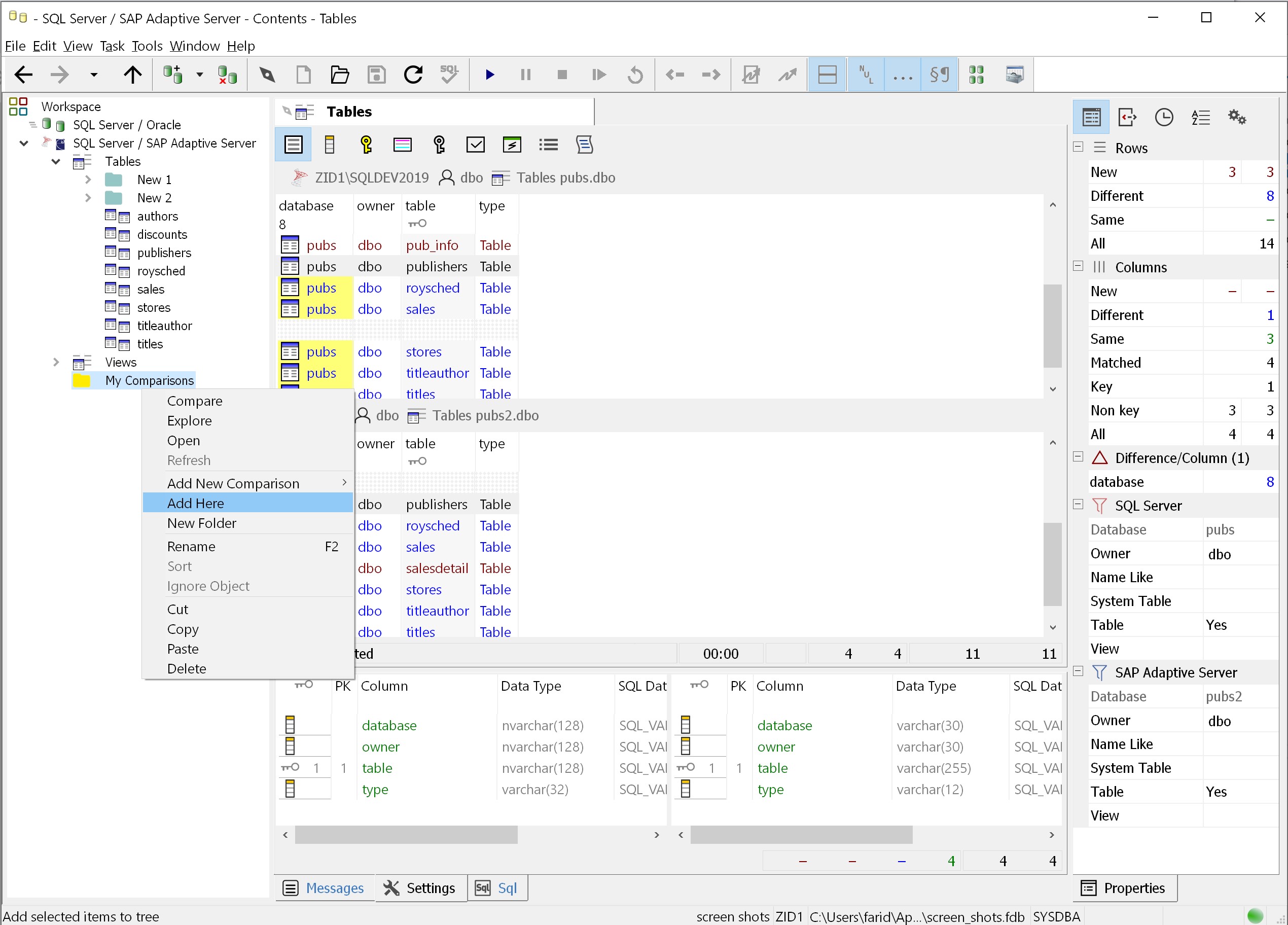Image resolution: width=1288 pixels, height=925 pixels.
Task: Select the titleauthor table in tree
Action: pyautogui.click(x=165, y=326)
